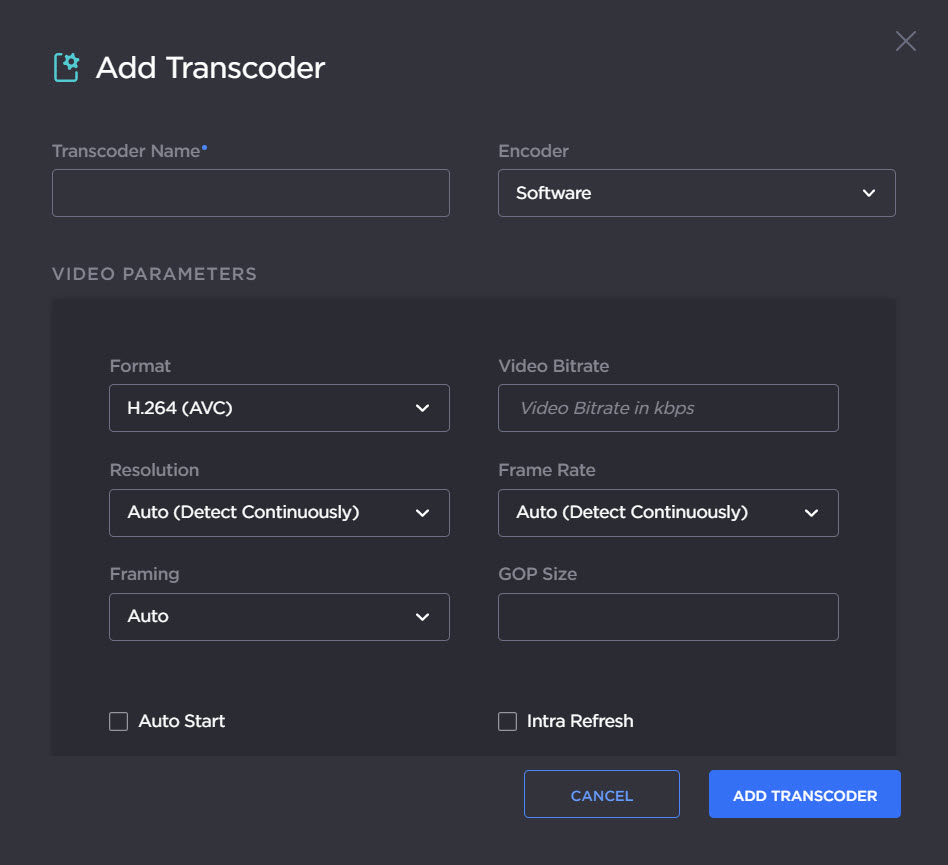Click the close X on the dialog

(x=905, y=41)
